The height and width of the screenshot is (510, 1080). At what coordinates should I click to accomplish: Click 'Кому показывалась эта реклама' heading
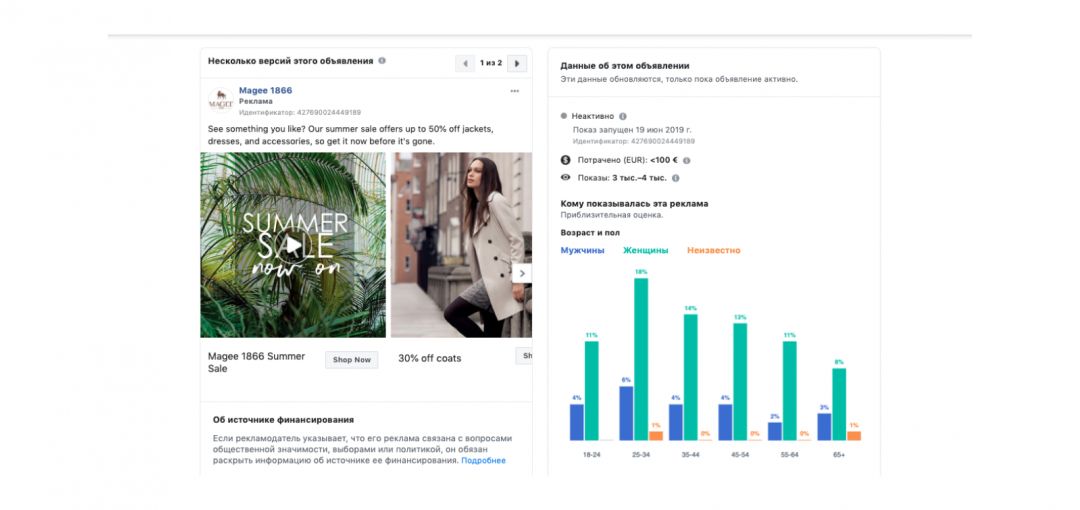[x=634, y=204]
